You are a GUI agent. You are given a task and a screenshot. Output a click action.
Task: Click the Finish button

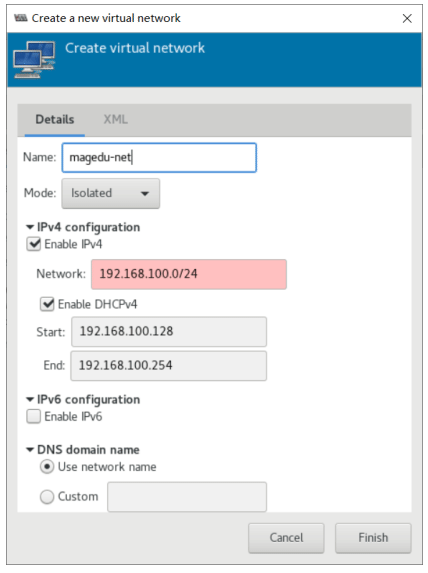[x=373, y=538]
